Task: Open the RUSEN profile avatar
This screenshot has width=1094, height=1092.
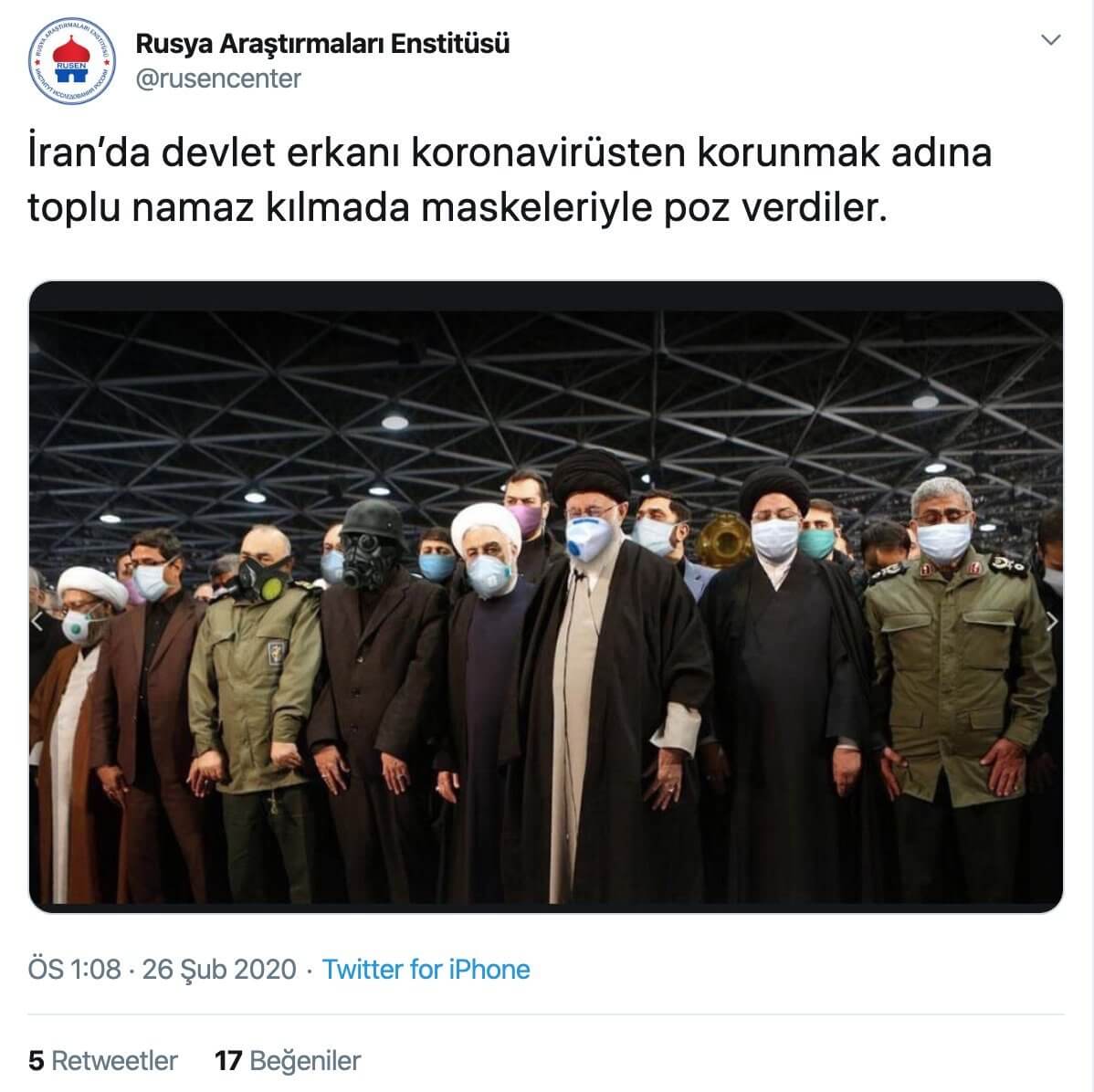Action: 72,61
